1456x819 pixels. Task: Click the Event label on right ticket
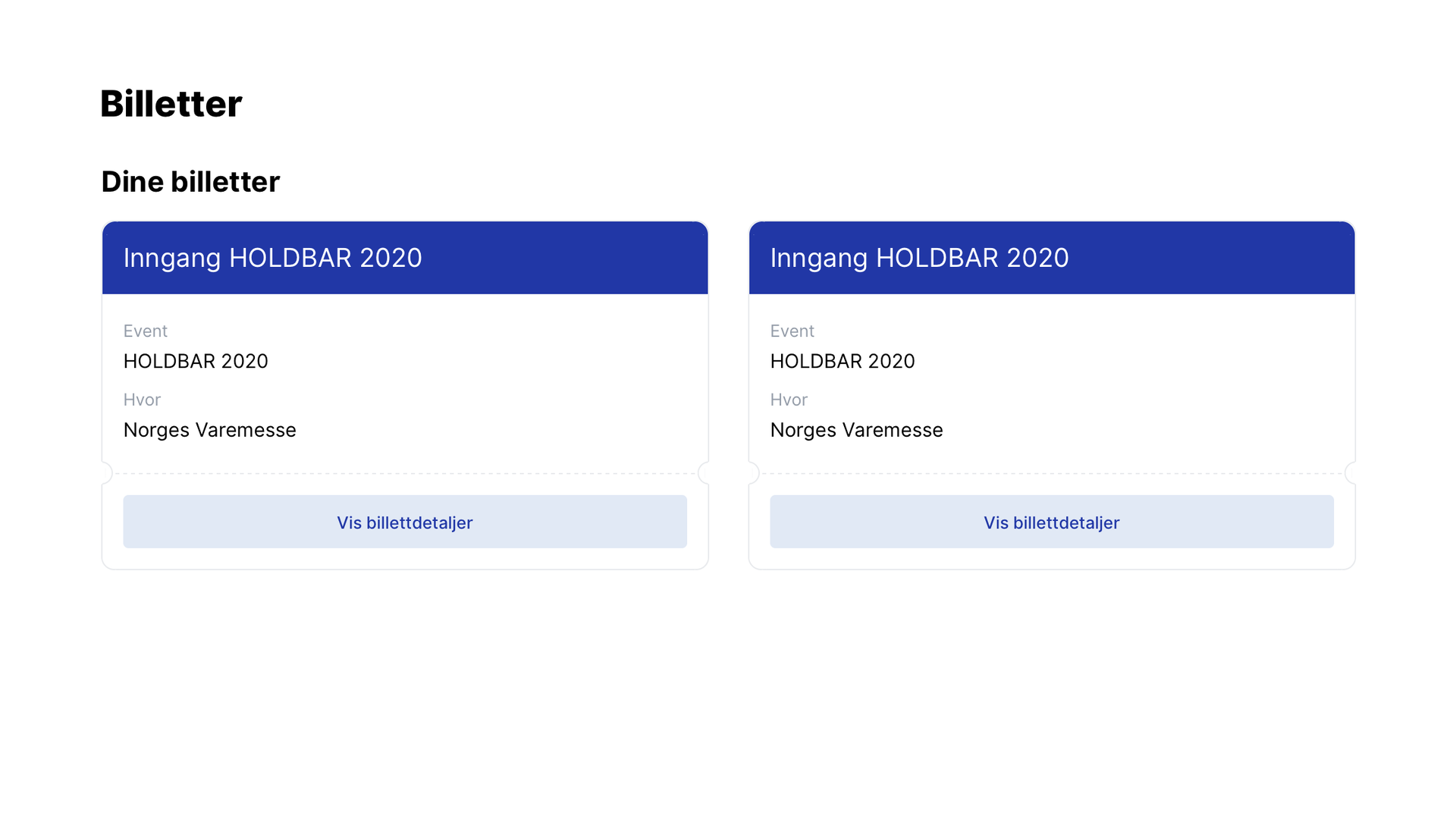coord(792,331)
